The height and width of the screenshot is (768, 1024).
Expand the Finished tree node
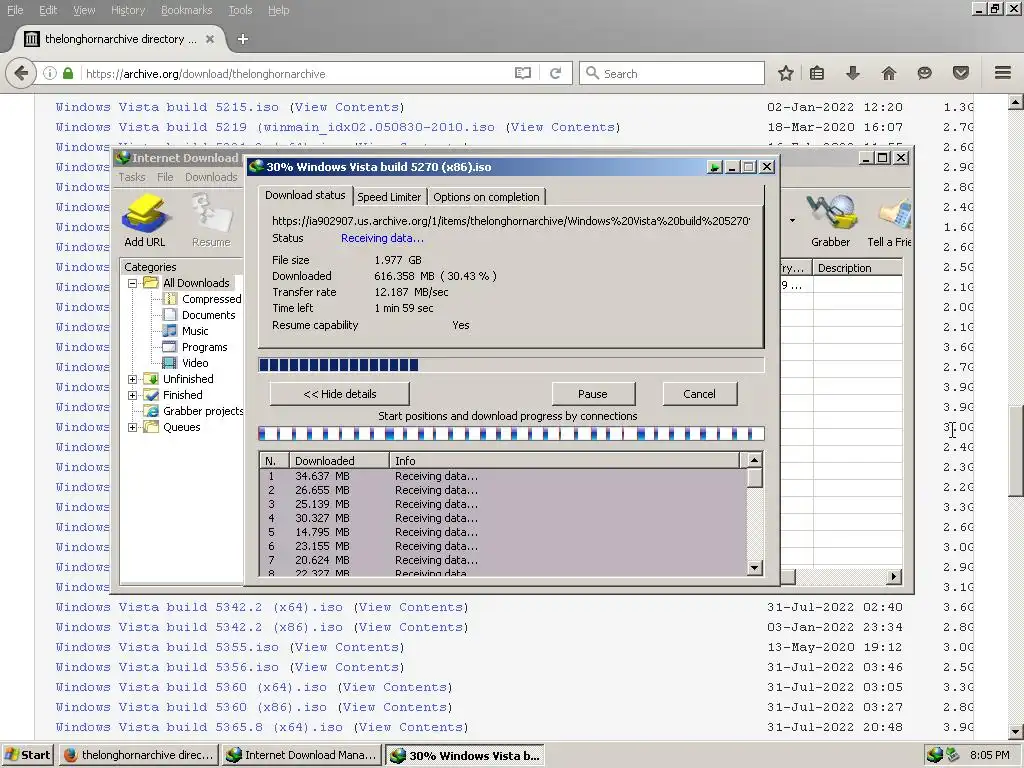pyautogui.click(x=133, y=395)
